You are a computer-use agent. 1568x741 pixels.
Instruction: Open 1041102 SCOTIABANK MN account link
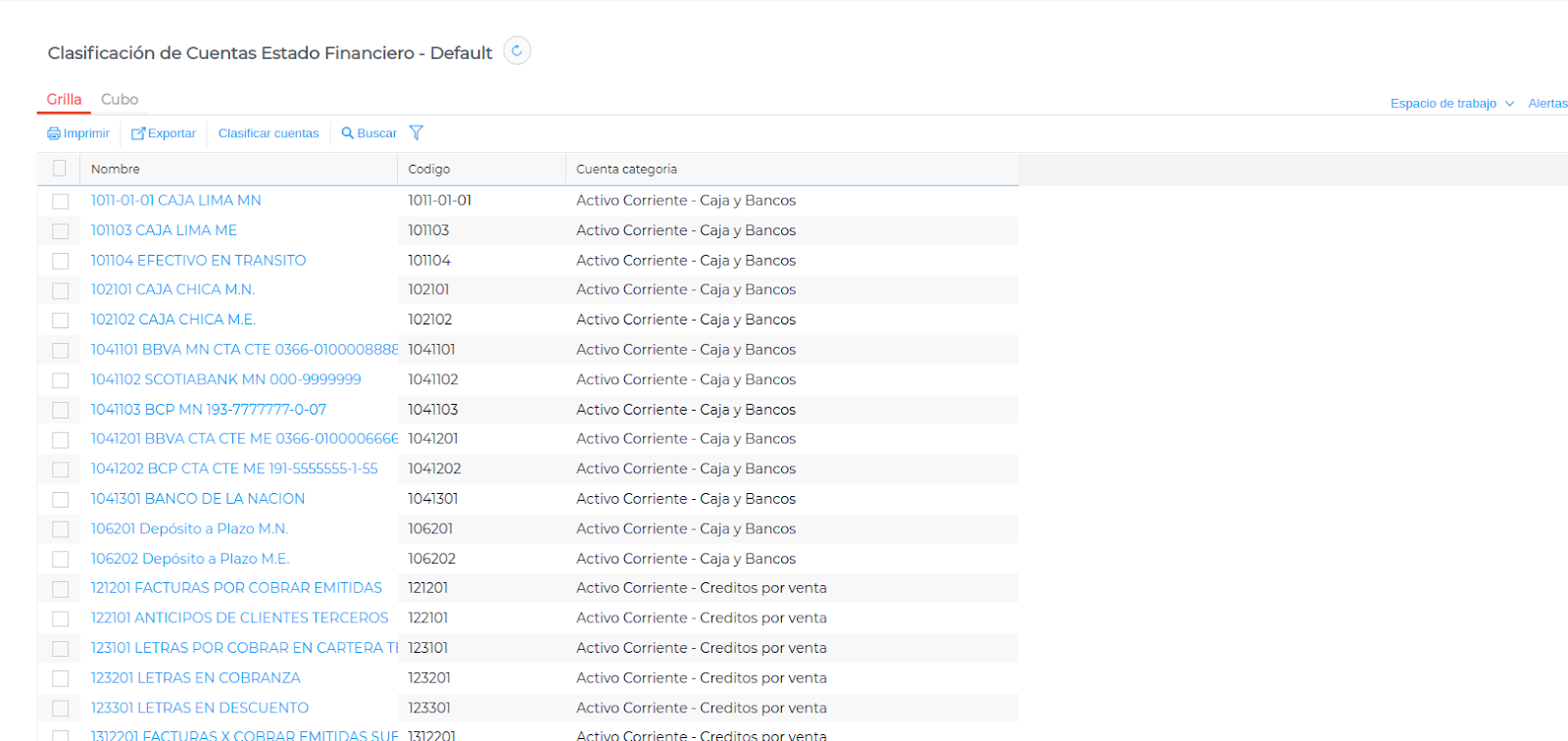tap(225, 379)
